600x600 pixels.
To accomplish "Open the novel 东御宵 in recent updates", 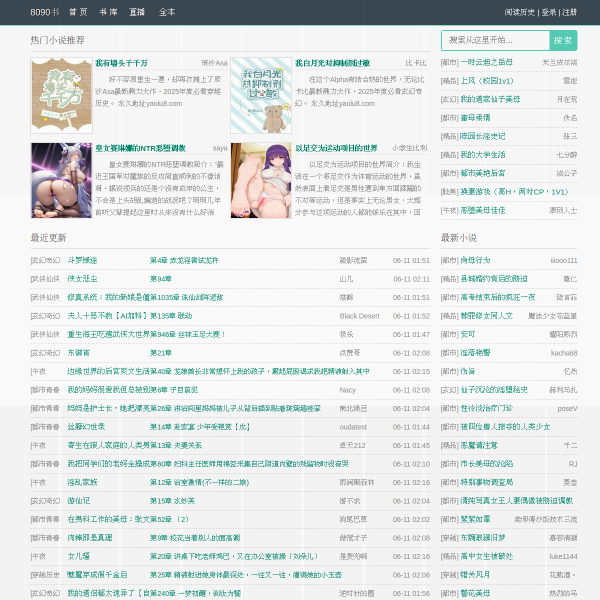I will click(78, 352).
